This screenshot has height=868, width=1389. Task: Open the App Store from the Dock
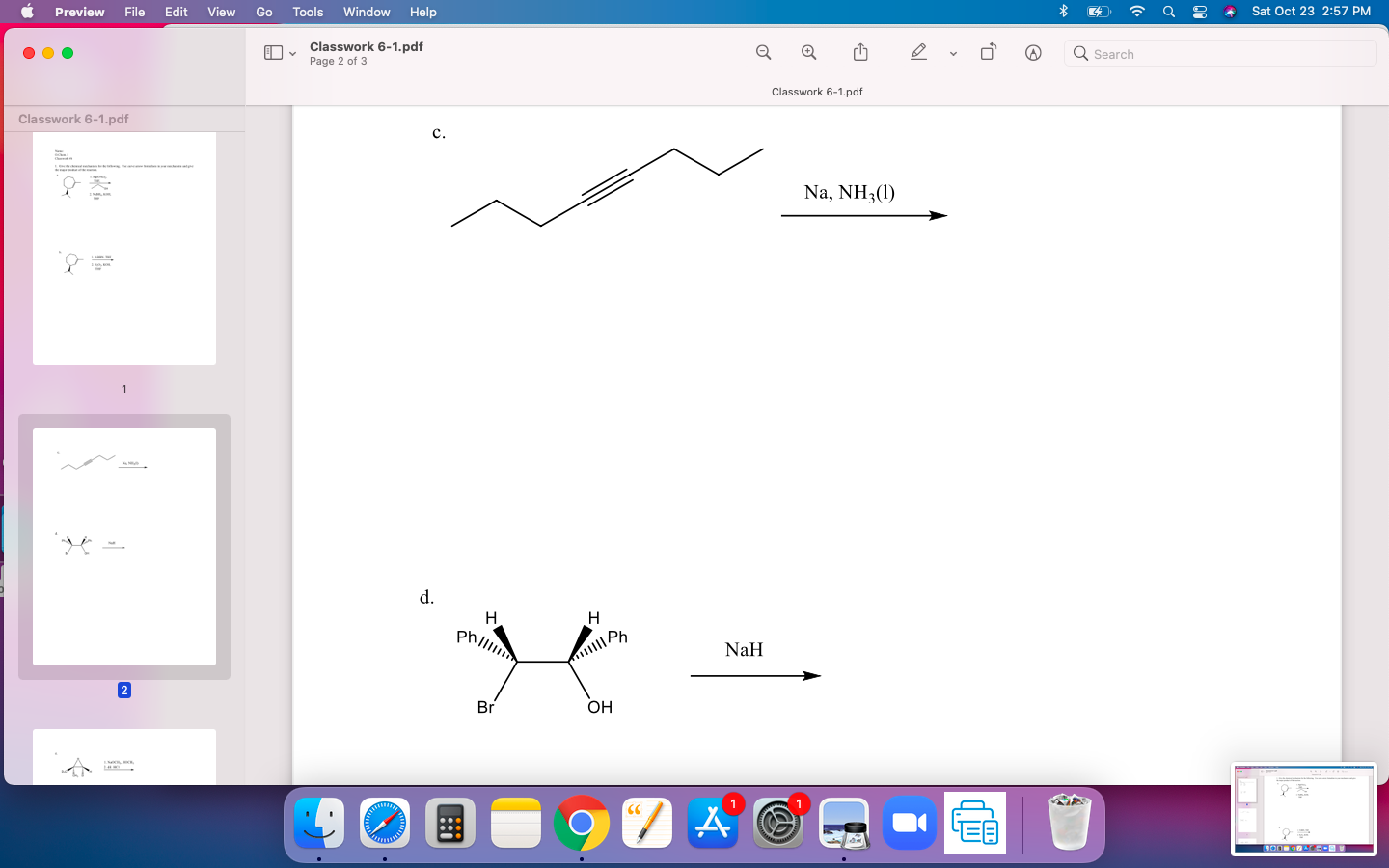click(713, 823)
